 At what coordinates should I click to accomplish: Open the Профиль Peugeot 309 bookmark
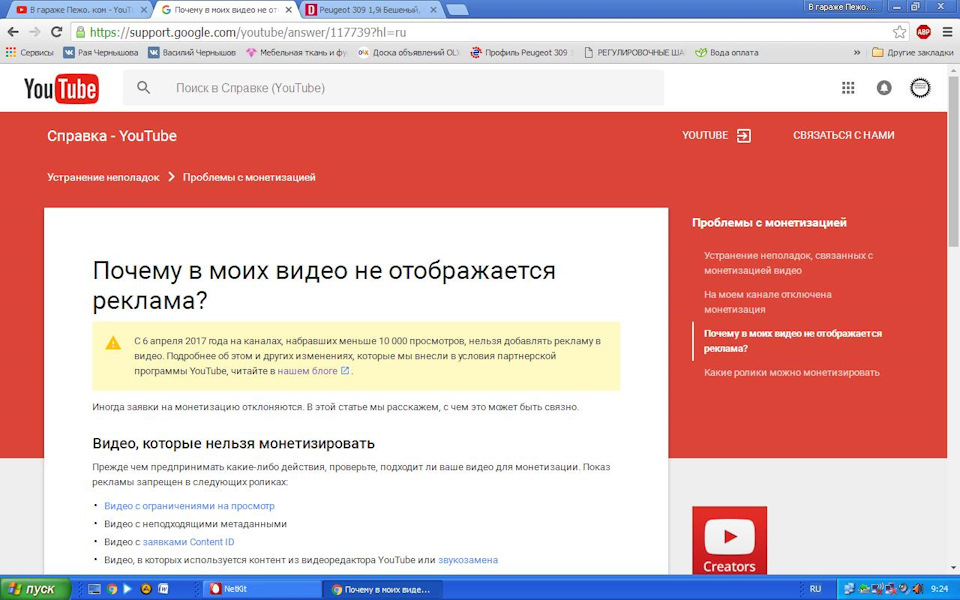(520, 53)
